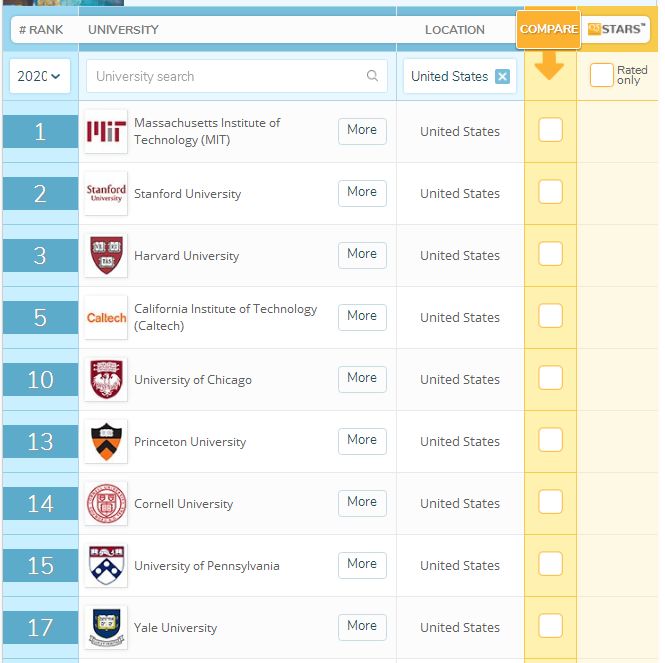Click the MIT logo icon

[106, 131]
